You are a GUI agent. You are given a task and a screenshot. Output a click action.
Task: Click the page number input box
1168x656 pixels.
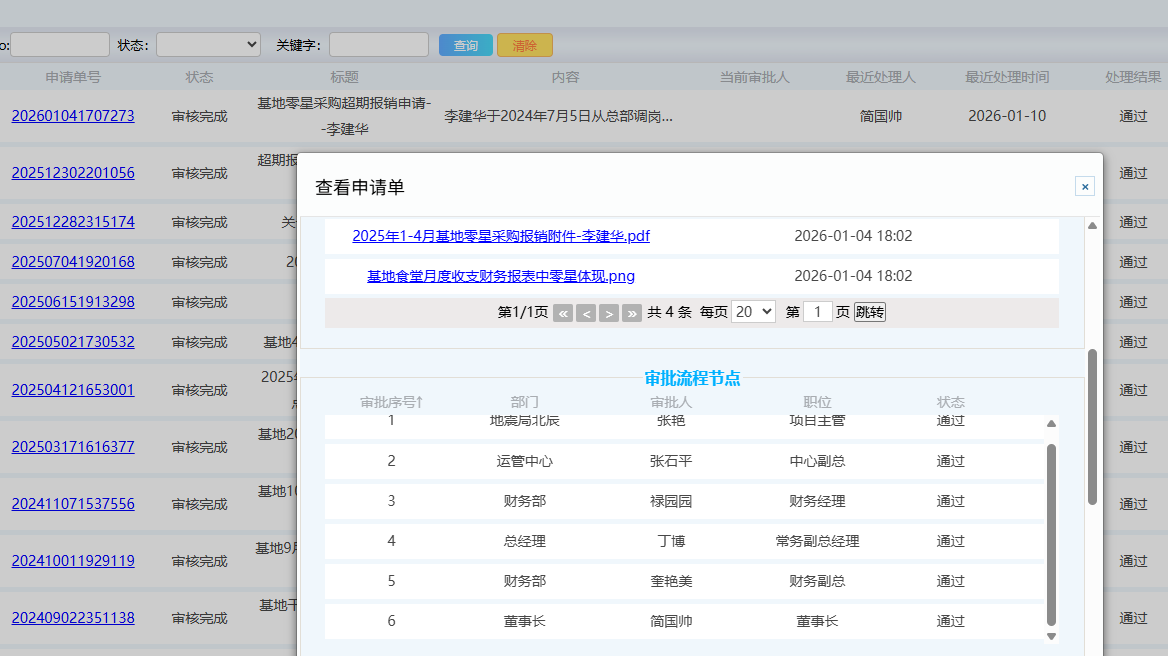pyautogui.click(x=818, y=312)
